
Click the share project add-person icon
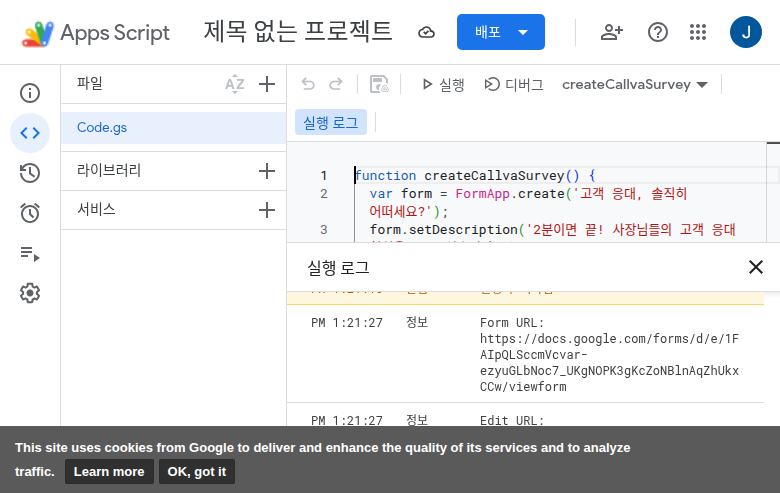pyautogui.click(x=611, y=32)
